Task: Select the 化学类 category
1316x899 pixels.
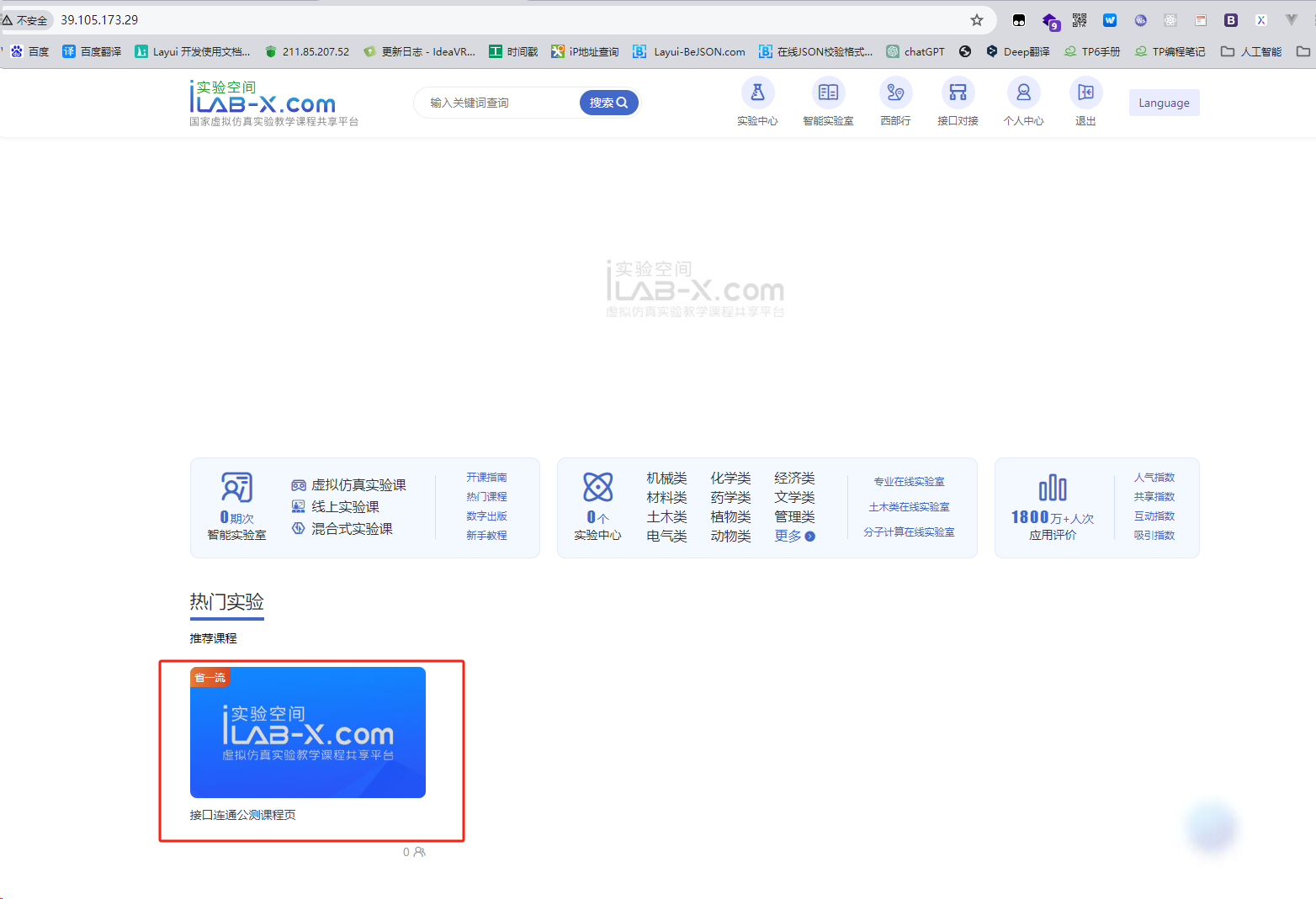Action: point(730,478)
